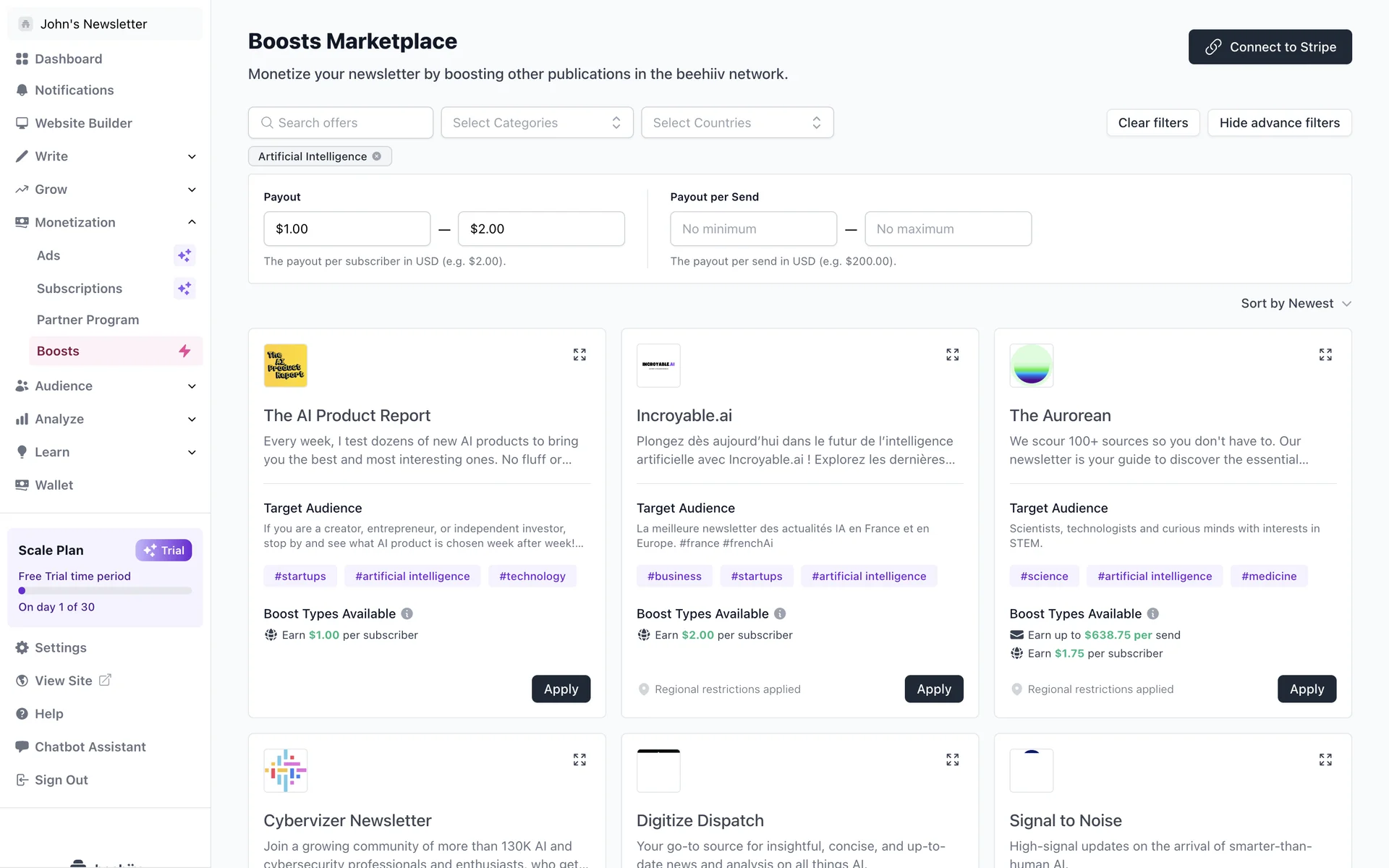The image size is (1389, 868).
Task: Remove the Artificial Intelligence filter tag
Action: (377, 156)
